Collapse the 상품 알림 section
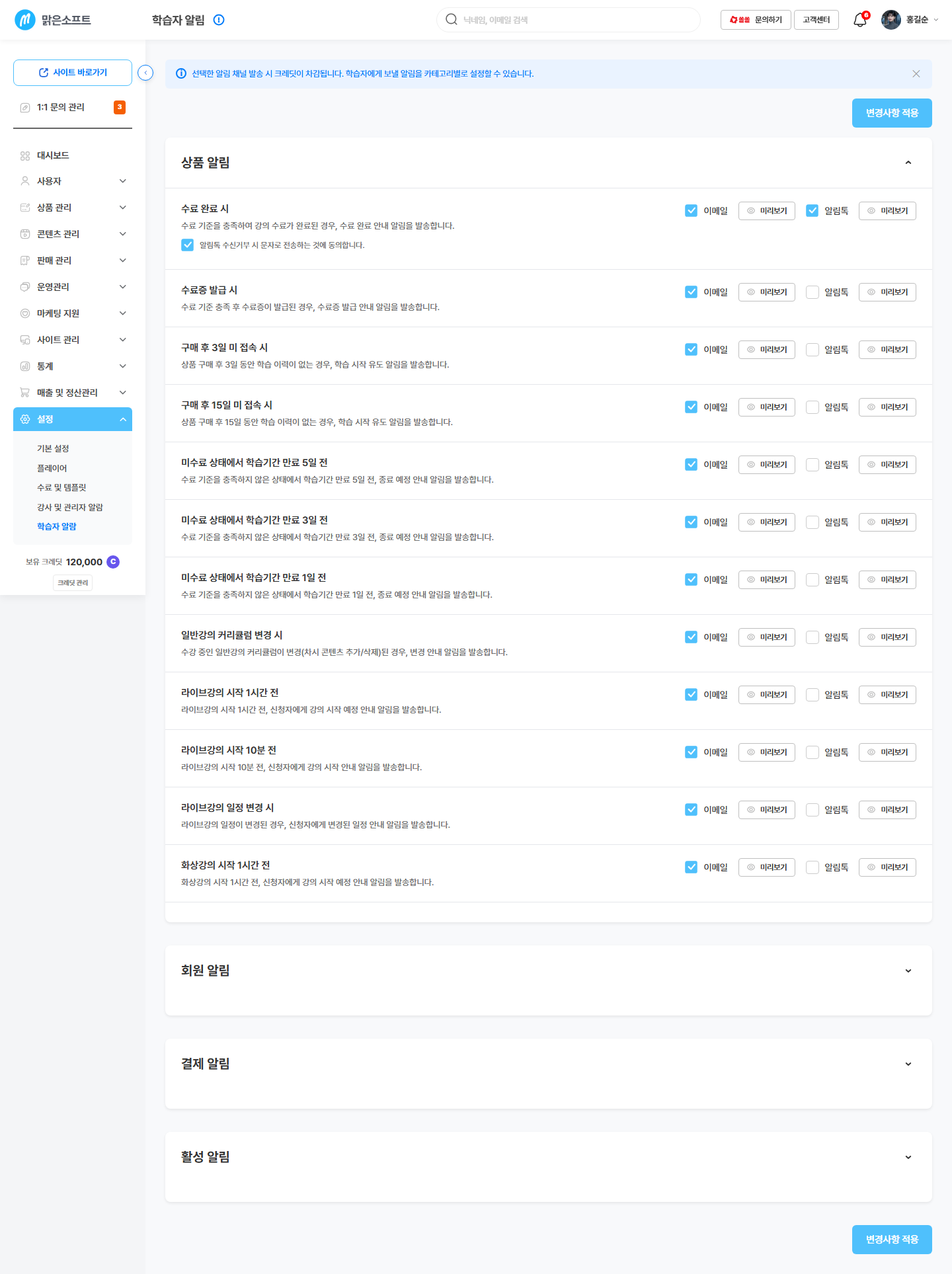 tap(908, 163)
